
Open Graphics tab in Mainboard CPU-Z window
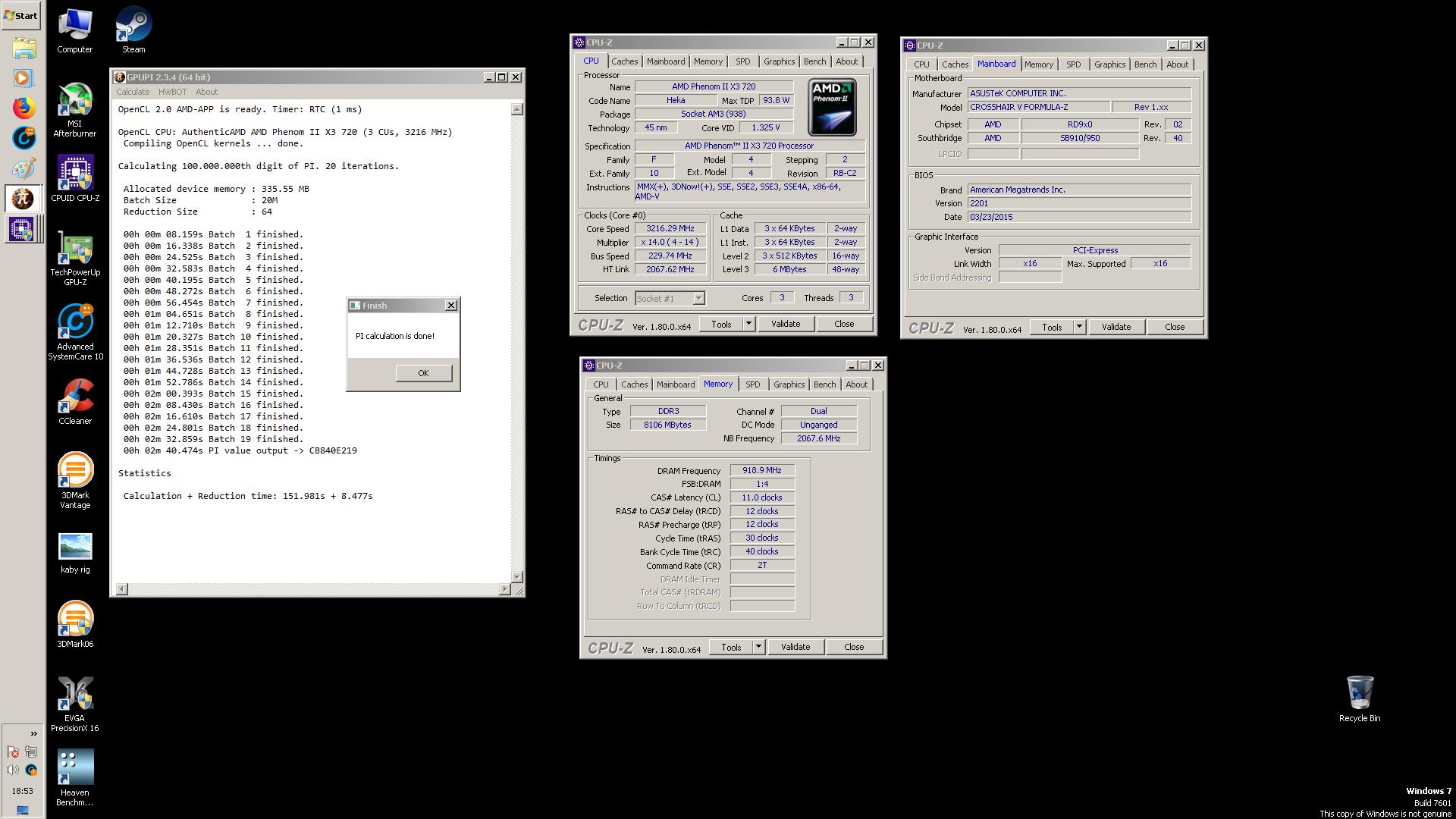pyautogui.click(x=1109, y=64)
